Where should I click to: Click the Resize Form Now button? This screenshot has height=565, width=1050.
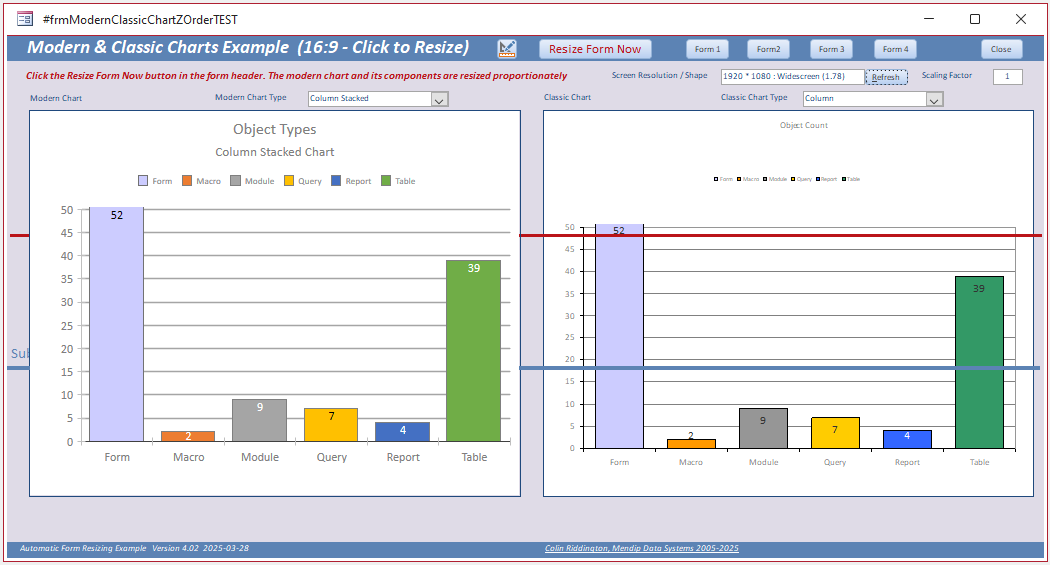coord(595,49)
